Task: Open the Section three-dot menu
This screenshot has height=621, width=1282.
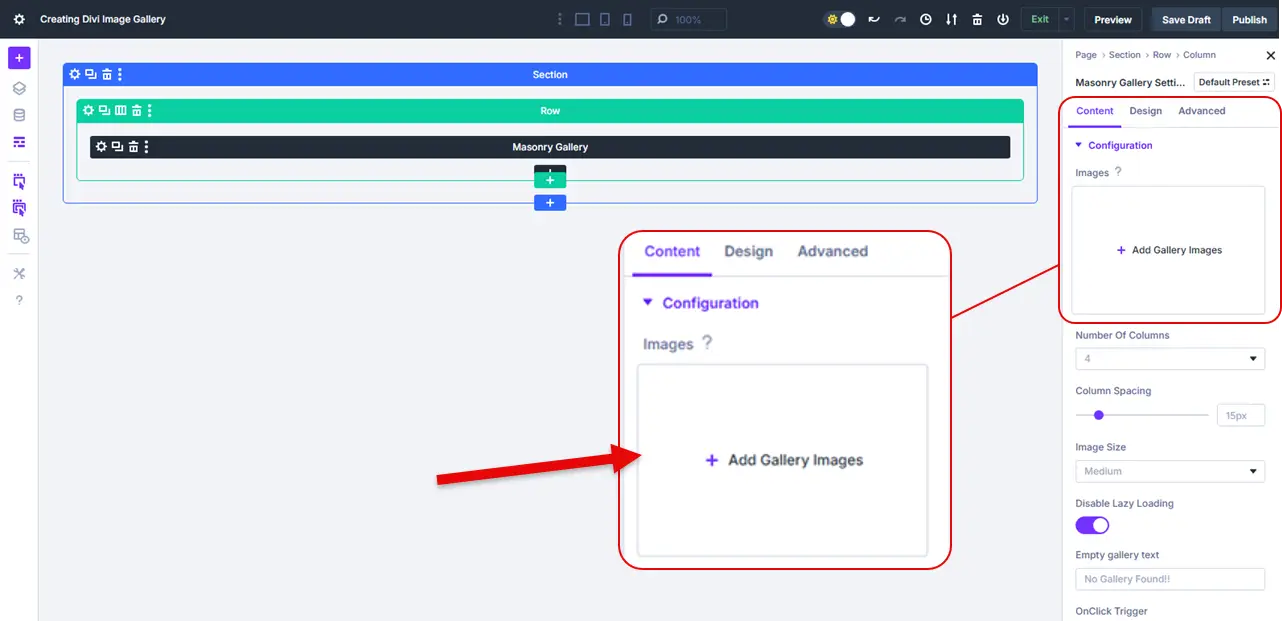Action: click(120, 74)
